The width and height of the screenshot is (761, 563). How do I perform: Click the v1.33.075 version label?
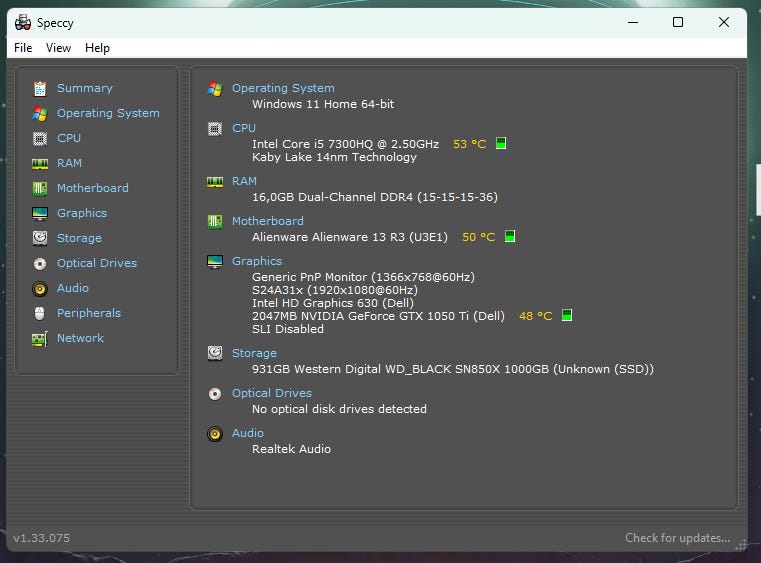tap(42, 538)
